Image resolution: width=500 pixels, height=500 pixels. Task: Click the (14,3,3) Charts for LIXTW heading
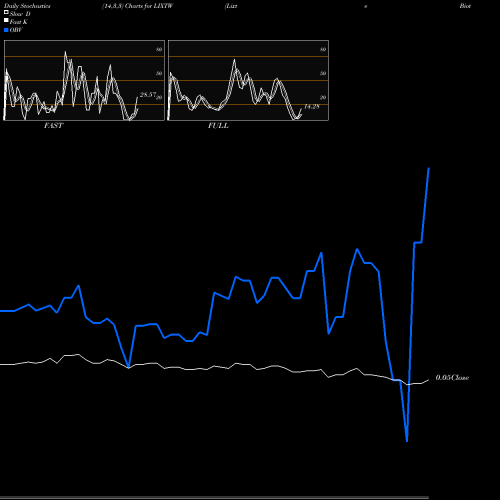[x=138, y=6]
